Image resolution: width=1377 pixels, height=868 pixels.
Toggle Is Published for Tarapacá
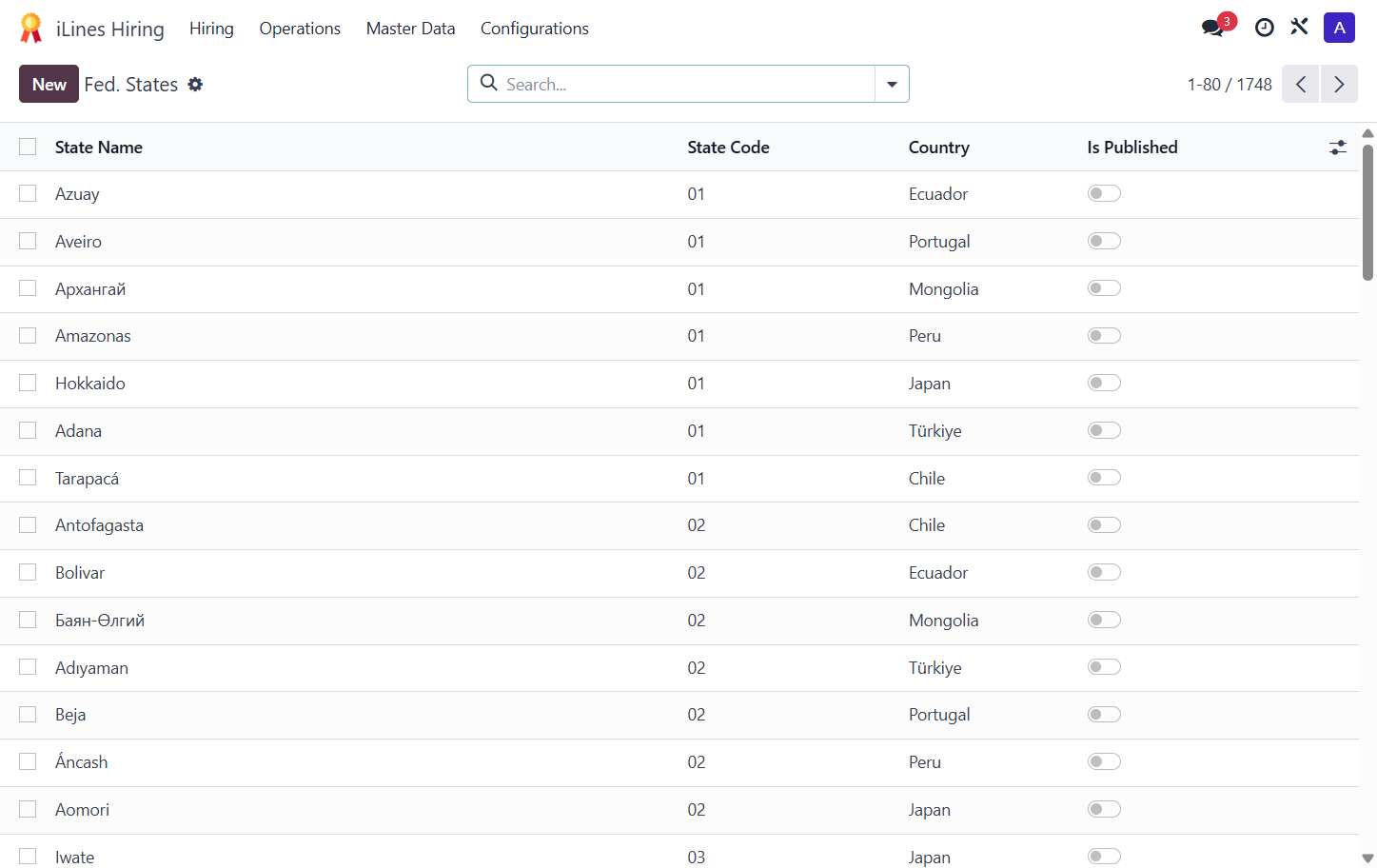(1104, 478)
